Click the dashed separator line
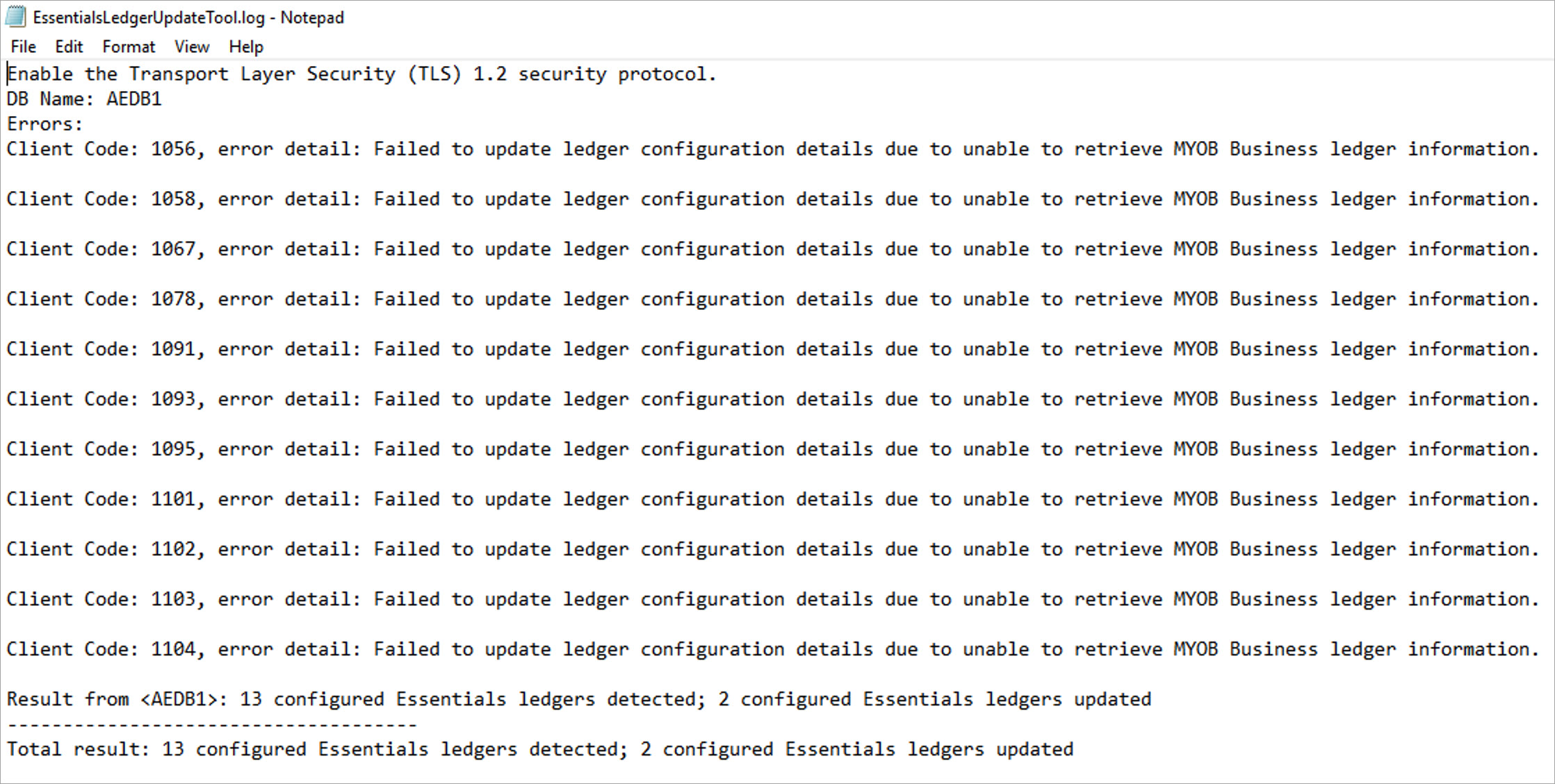The height and width of the screenshot is (784, 1555). tap(209, 724)
